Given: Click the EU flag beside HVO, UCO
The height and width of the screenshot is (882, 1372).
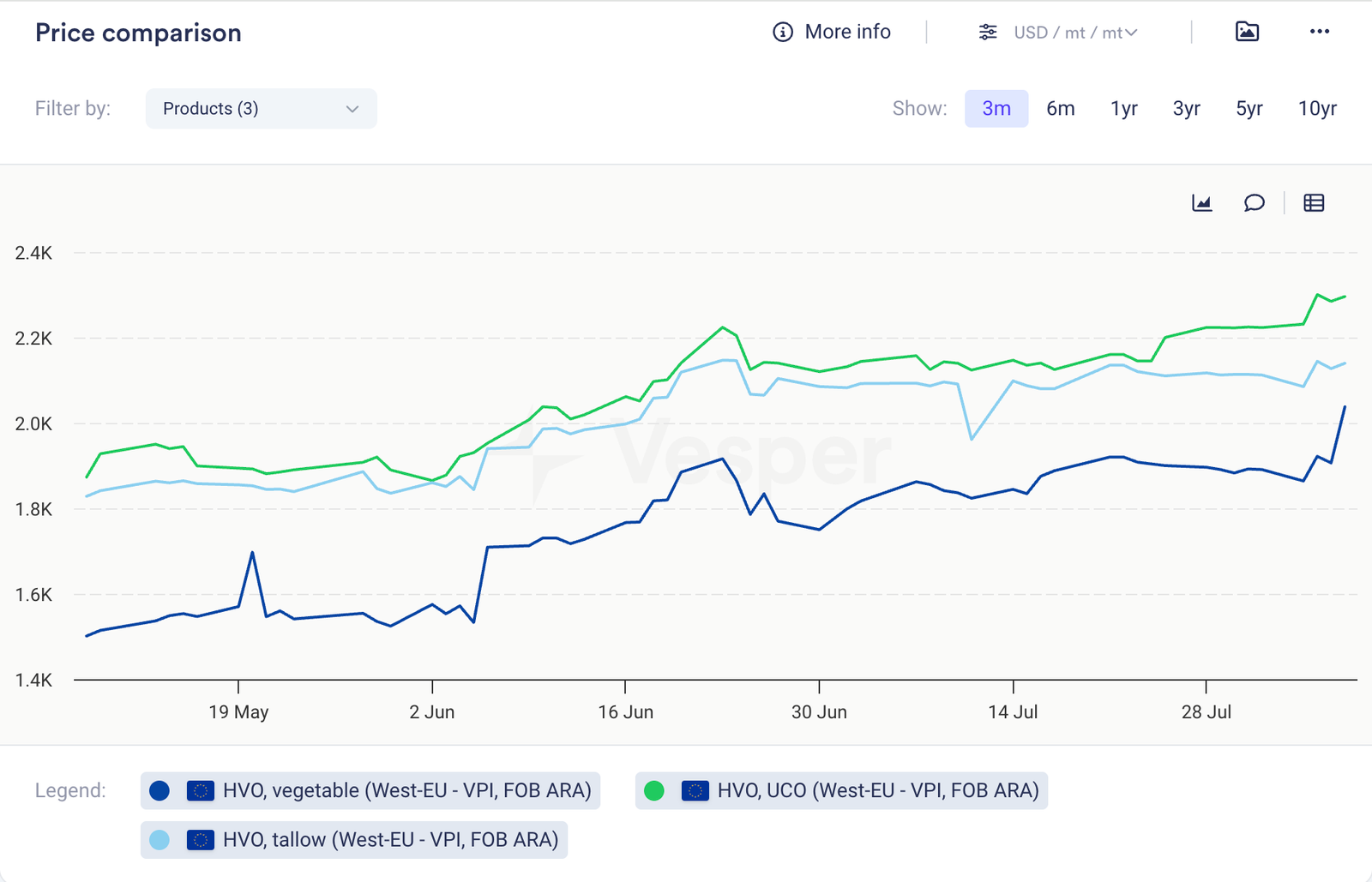Looking at the screenshot, I should pos(695,791).
